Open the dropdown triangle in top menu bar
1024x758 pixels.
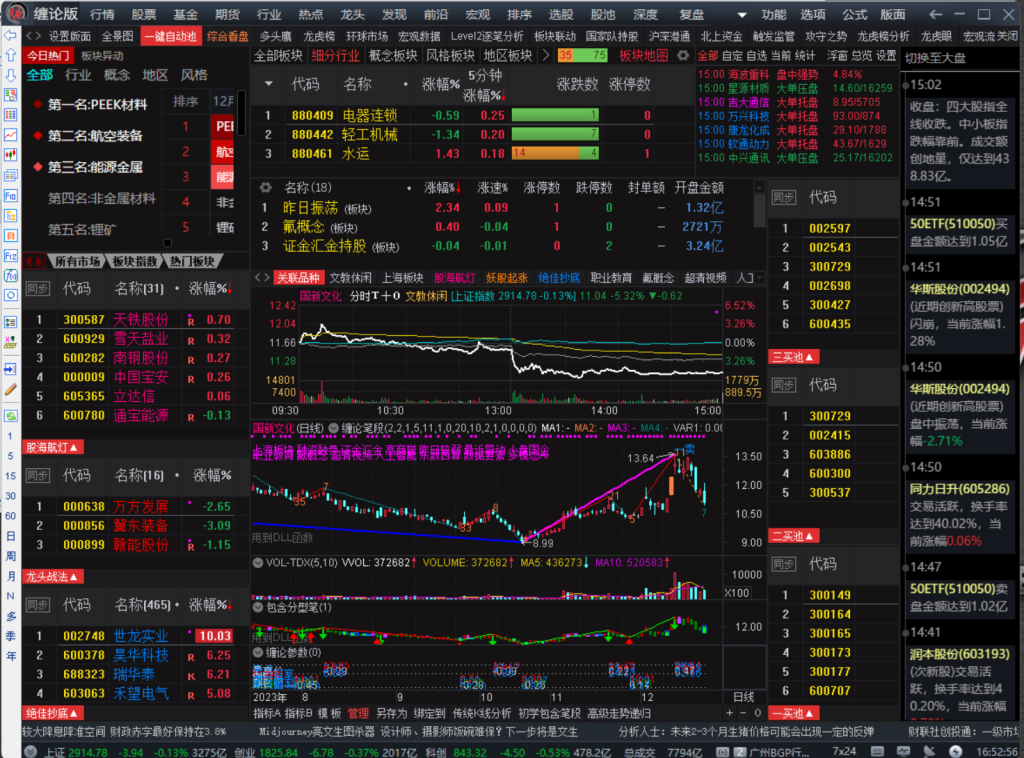point(741,14)
